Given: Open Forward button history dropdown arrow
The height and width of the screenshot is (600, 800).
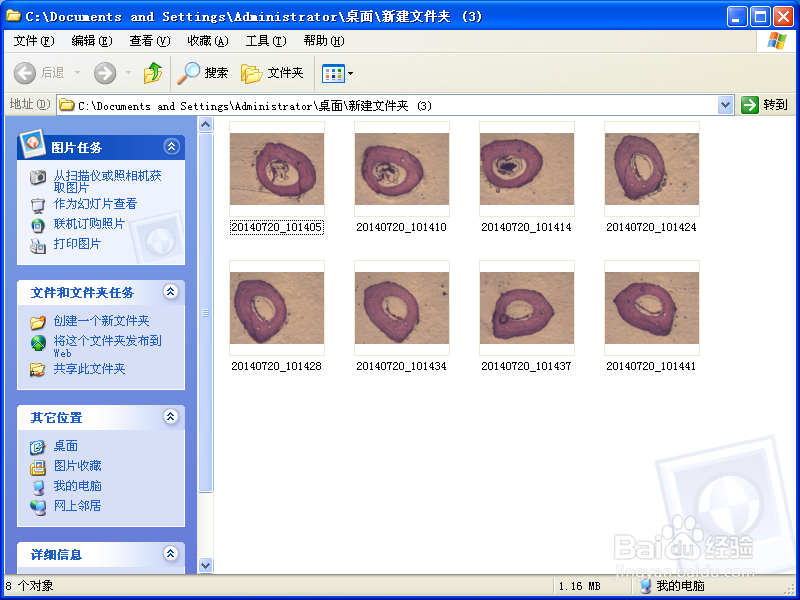Looking at the screenshot, I should point(129,73).
